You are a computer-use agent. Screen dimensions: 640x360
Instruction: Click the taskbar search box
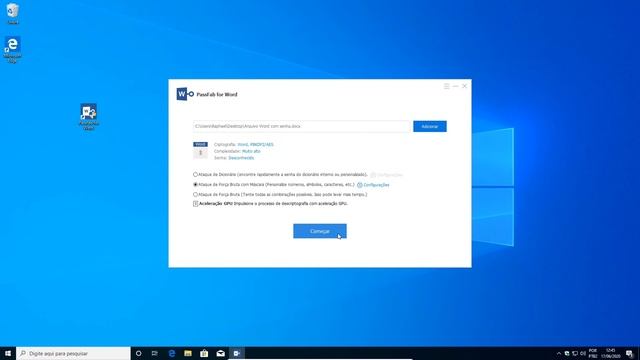click(73, 353)
